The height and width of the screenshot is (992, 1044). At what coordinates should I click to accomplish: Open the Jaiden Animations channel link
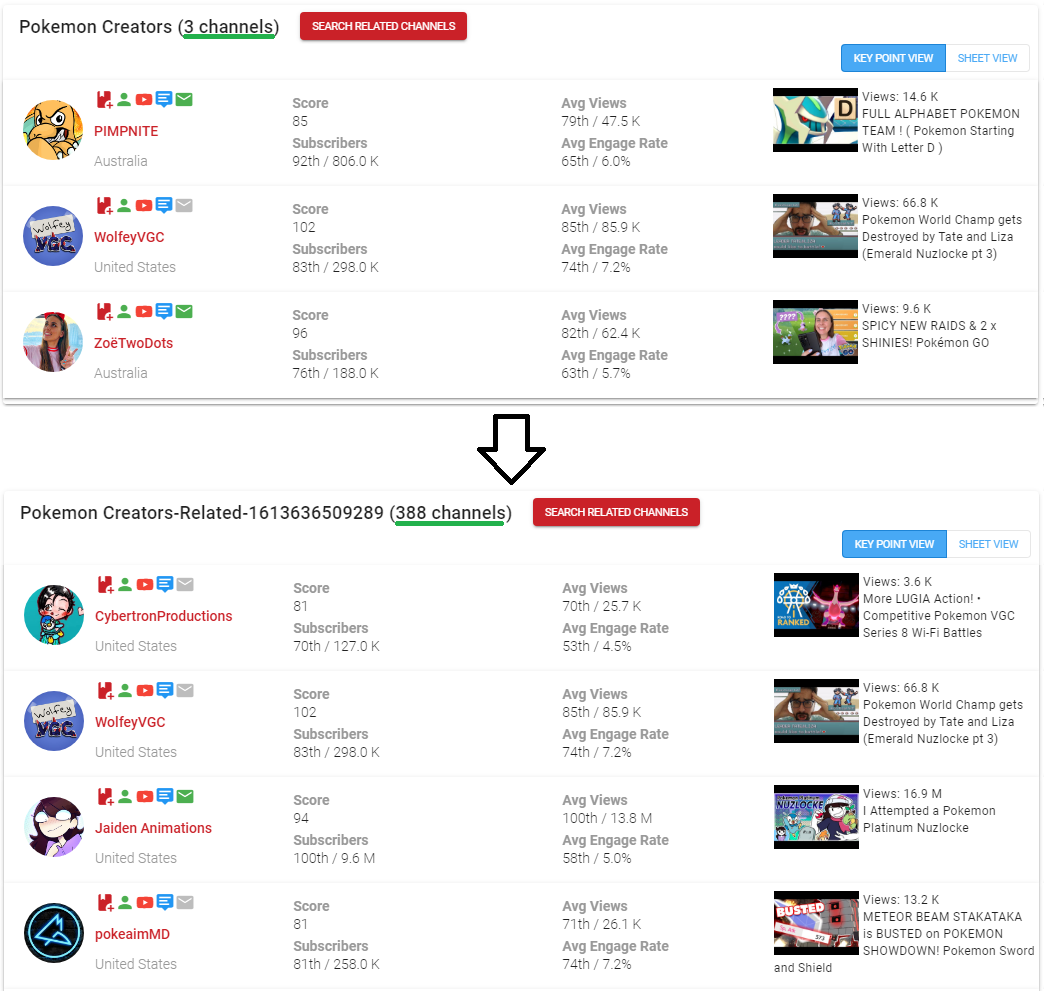pos(153,828)
